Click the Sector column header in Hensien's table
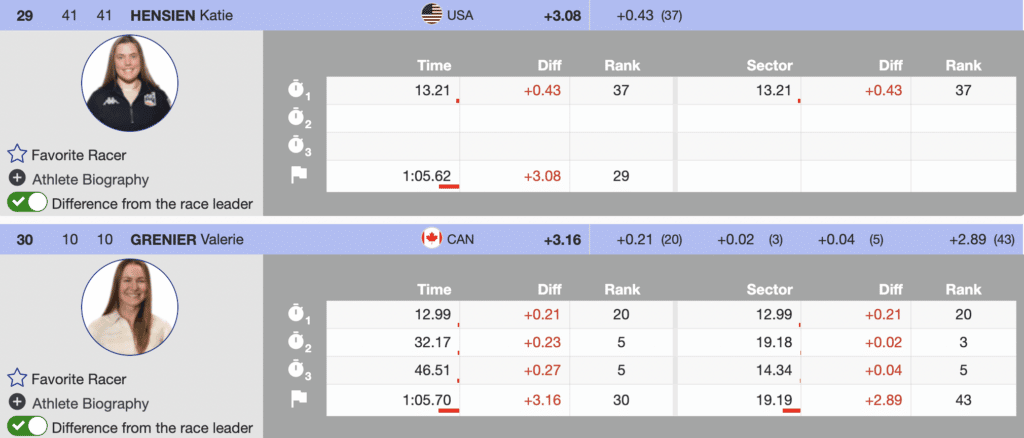 point(769,65)
